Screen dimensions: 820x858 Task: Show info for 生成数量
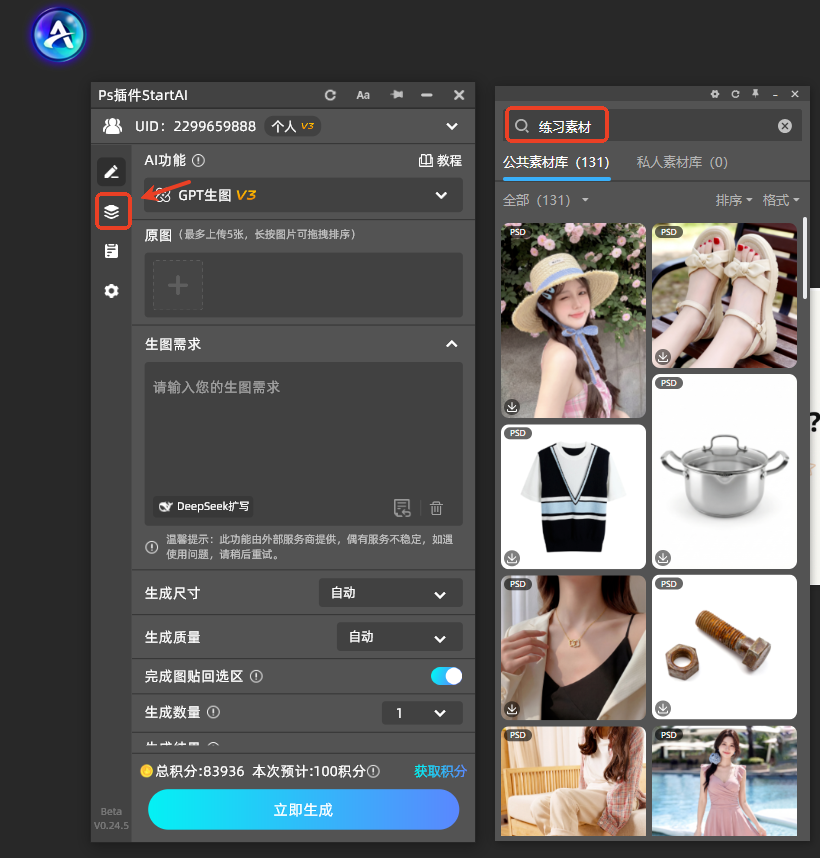coord(213,712)
